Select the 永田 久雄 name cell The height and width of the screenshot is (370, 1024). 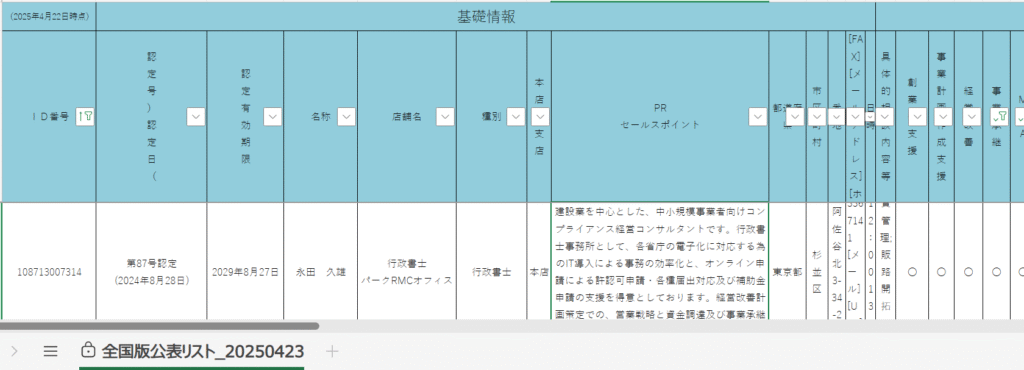(321, 272)
